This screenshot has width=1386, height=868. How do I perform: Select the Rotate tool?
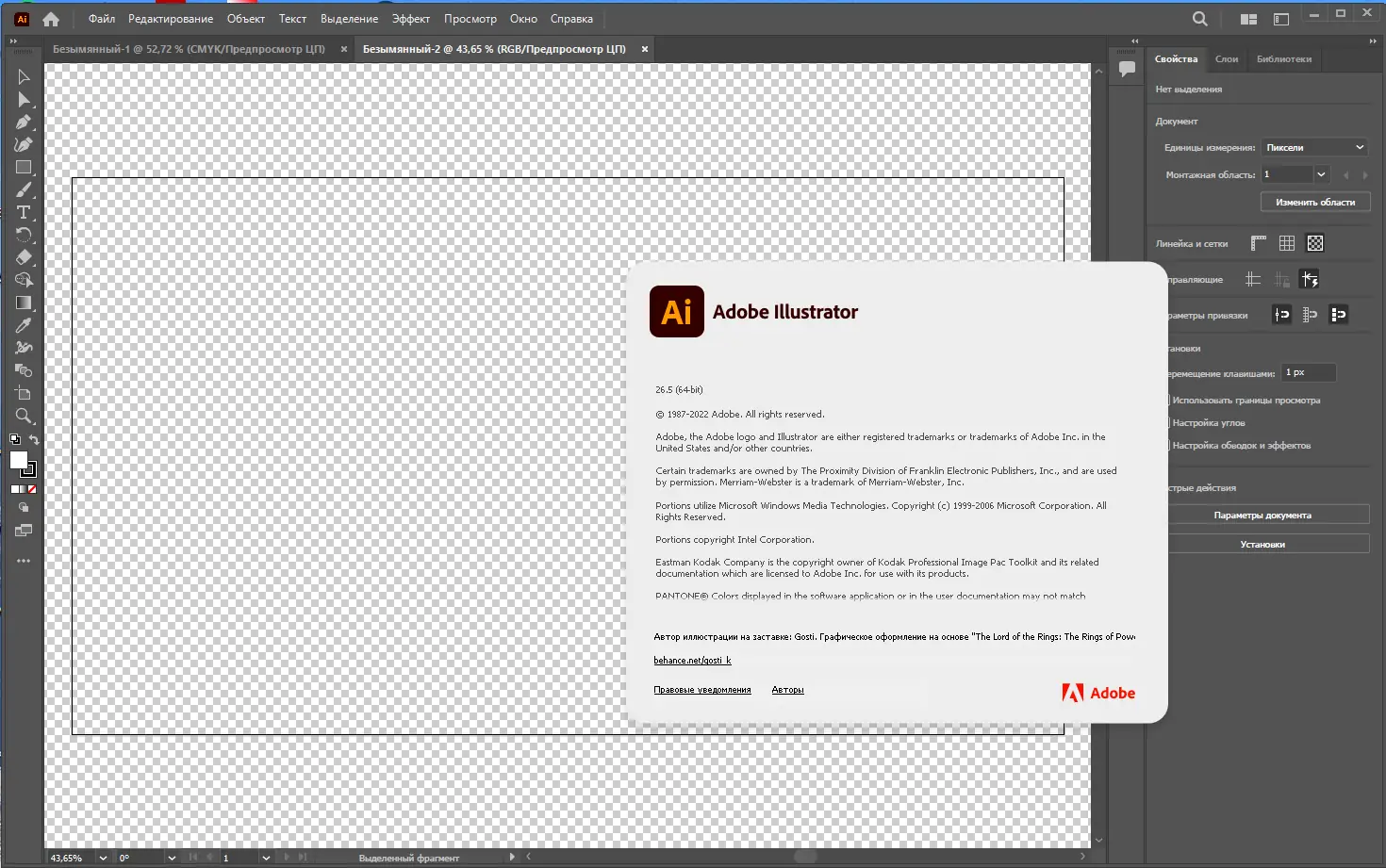(24, 235)
